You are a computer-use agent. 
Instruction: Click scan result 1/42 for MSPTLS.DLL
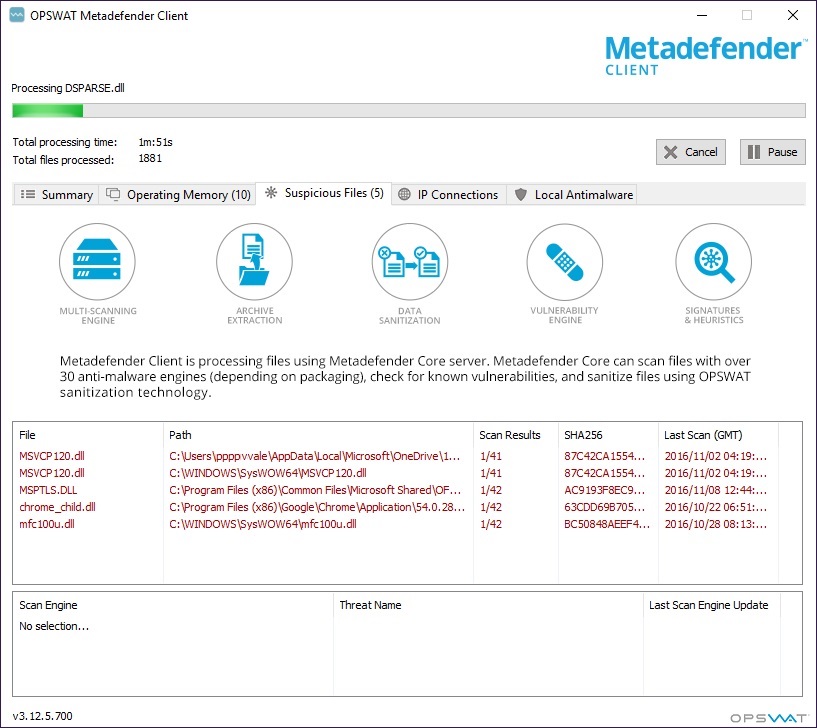(x=491, y=490)
